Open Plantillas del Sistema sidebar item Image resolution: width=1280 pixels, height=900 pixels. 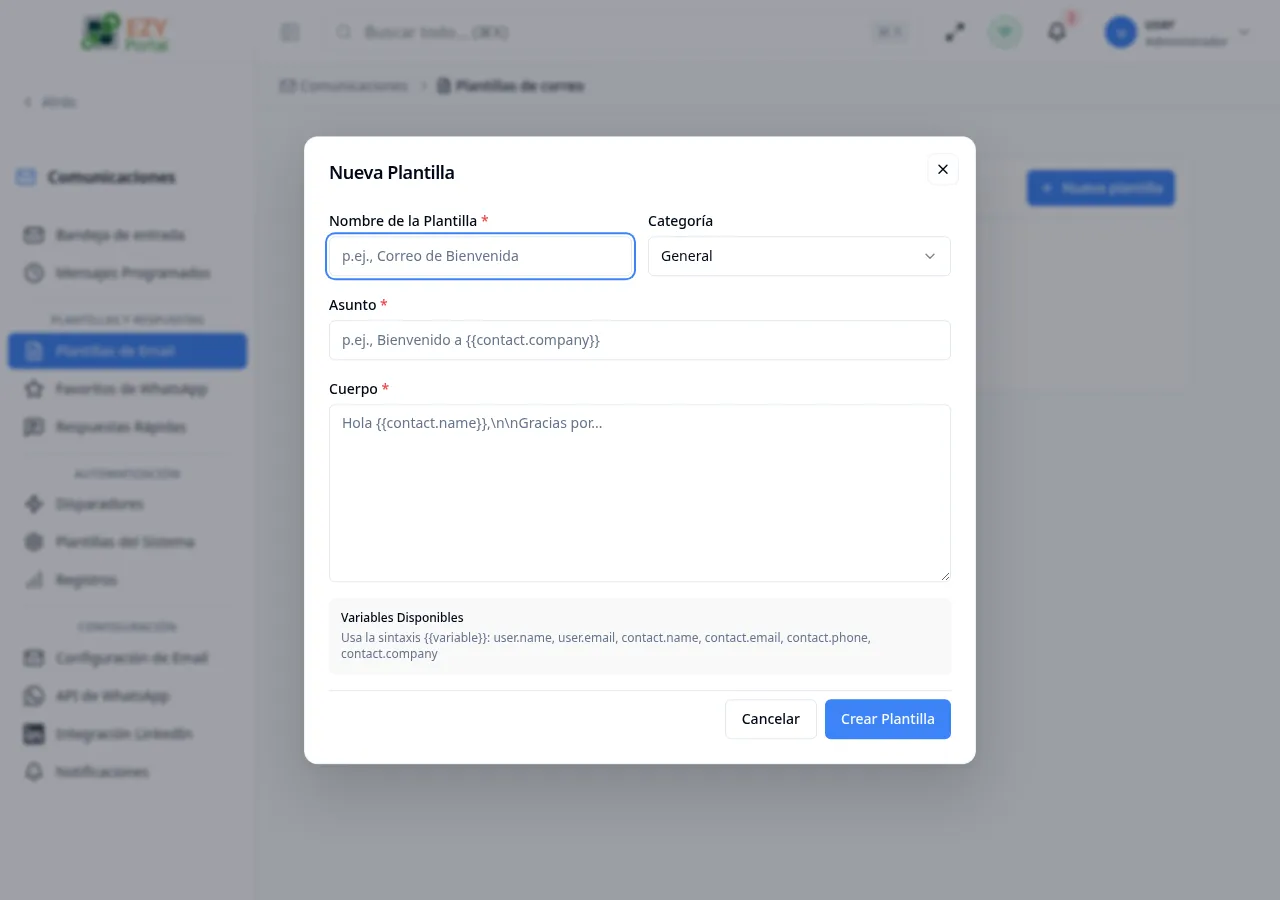[x=127, y=542]
